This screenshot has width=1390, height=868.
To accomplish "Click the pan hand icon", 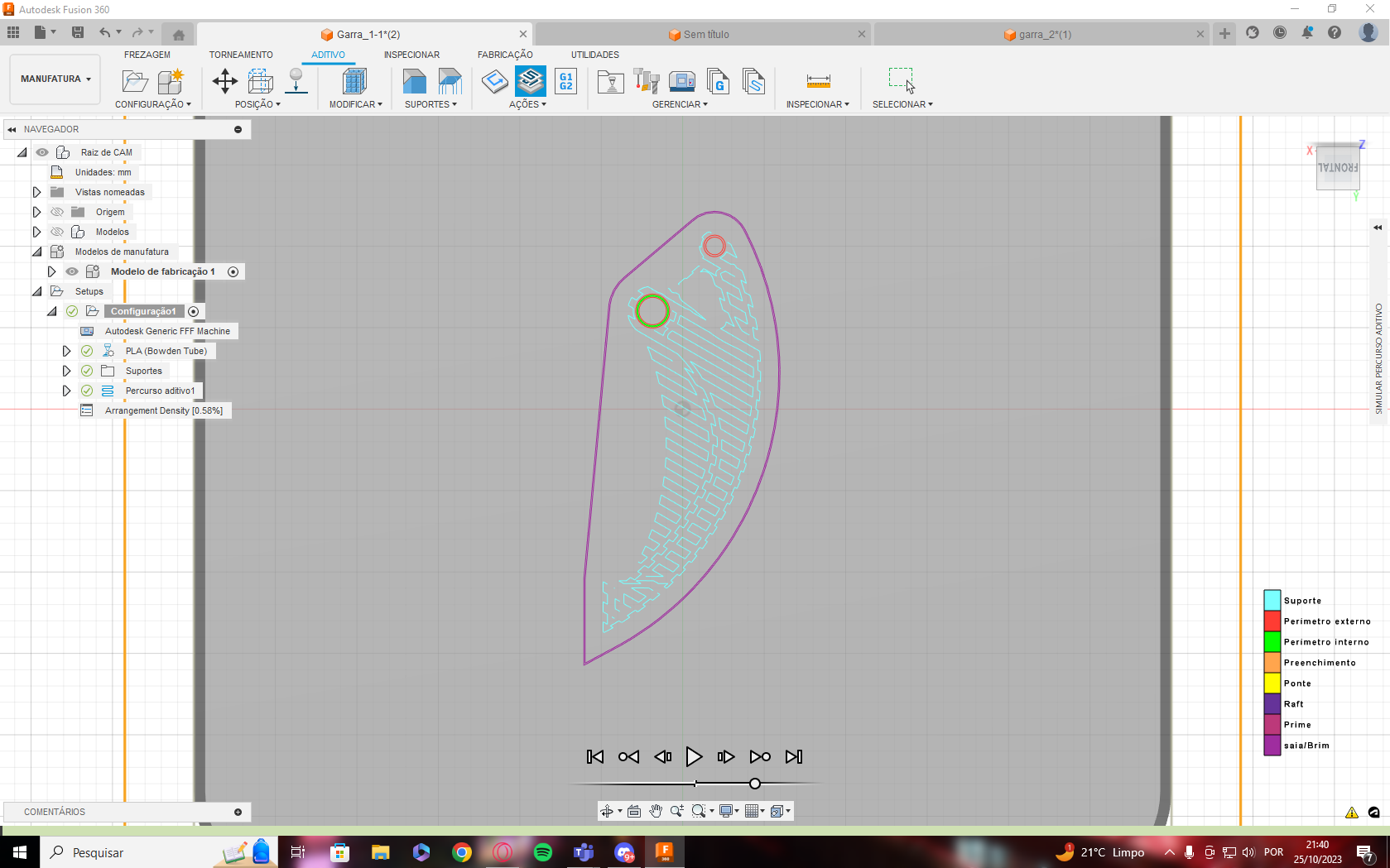I will pos(656,811).
